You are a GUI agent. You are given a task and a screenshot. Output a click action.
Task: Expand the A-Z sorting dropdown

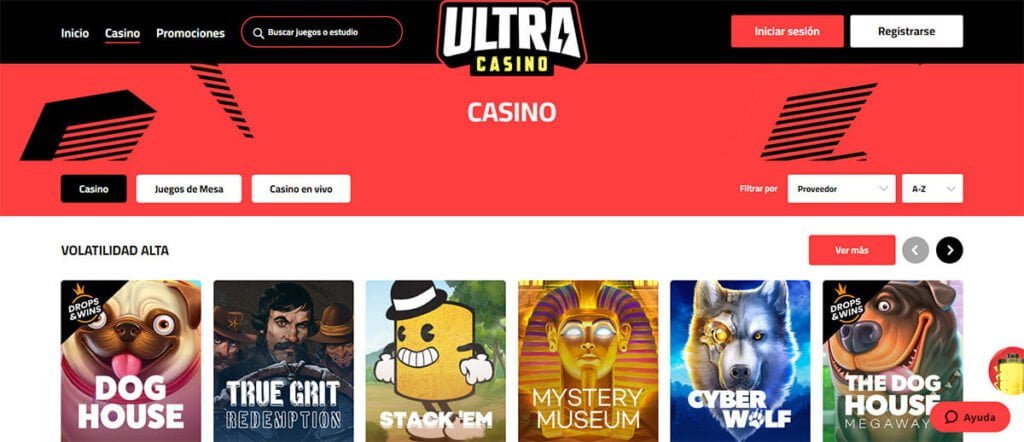point(932,189)
